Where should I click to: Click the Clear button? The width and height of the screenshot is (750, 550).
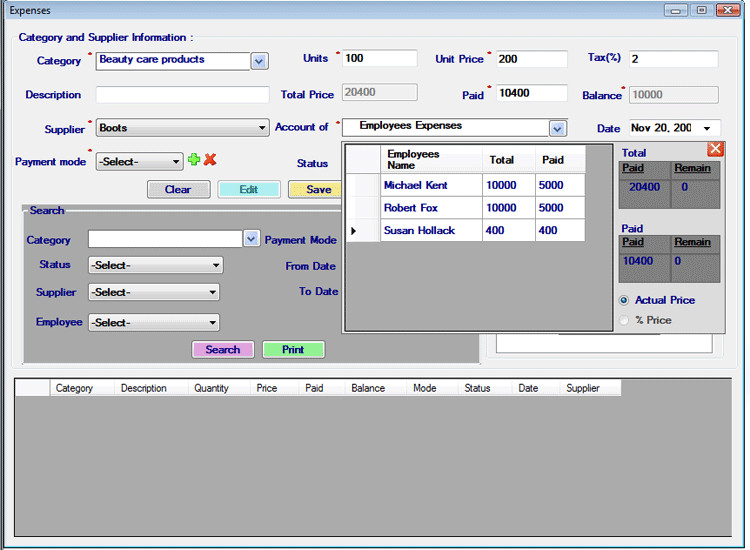point(178,189)
